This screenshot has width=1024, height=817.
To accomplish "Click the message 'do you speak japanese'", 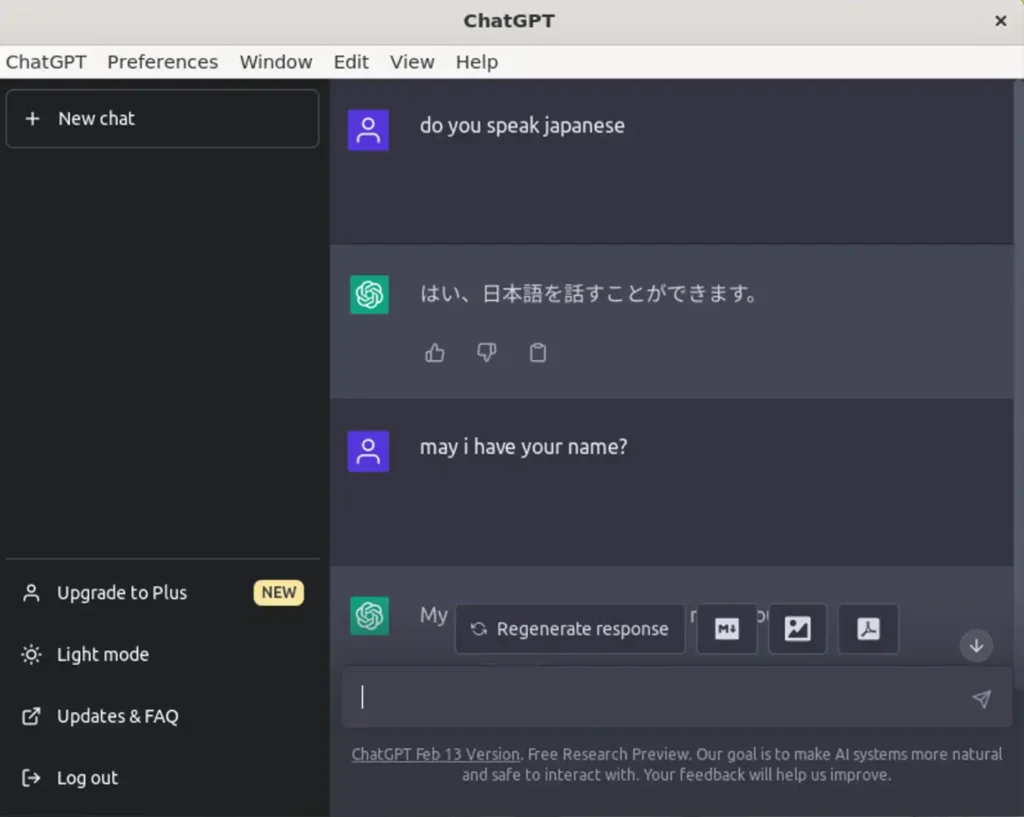I will pyautogui.click(x=522, y=125).
